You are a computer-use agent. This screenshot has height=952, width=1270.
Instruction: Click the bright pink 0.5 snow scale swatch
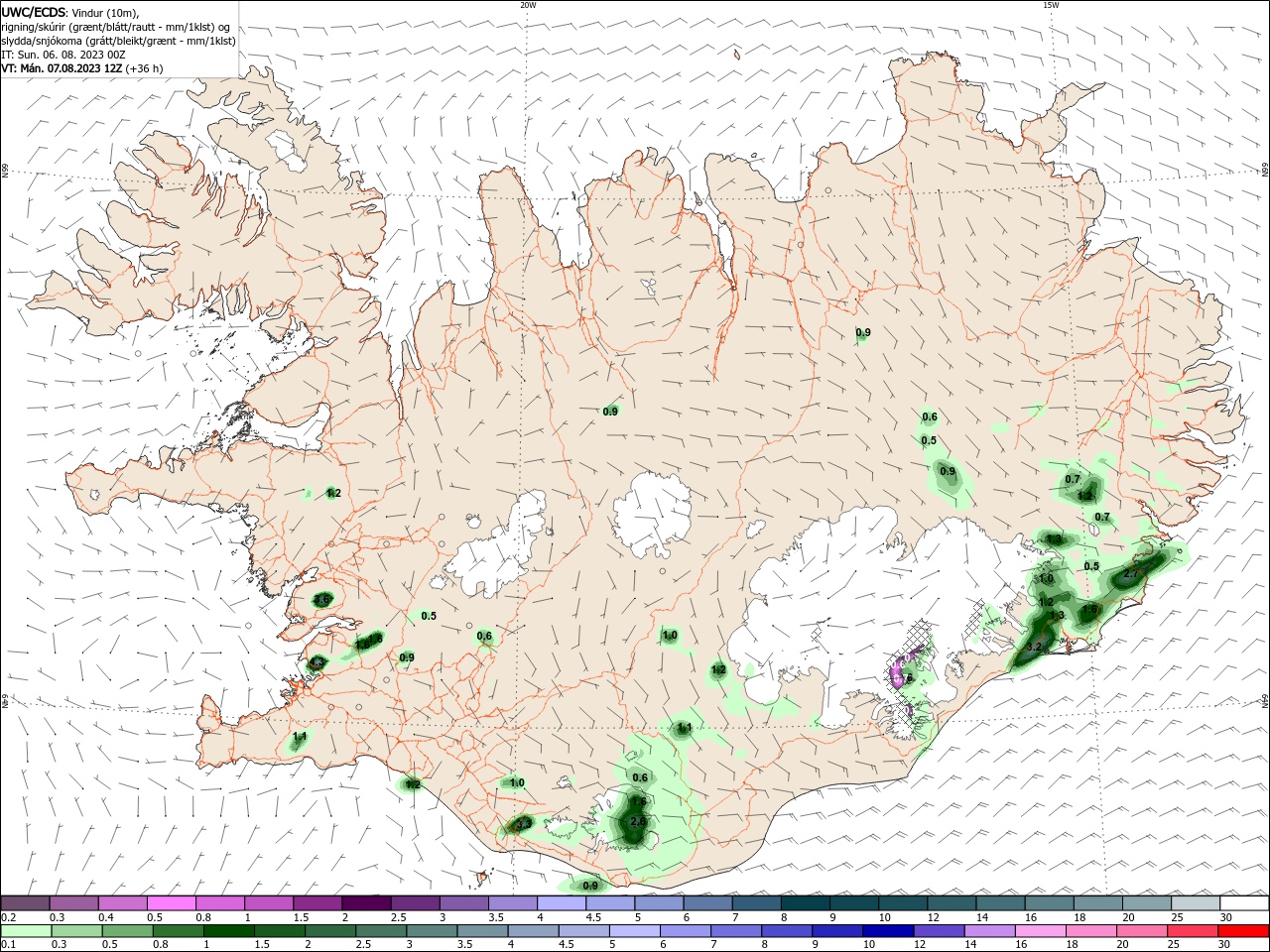(171, 903)
